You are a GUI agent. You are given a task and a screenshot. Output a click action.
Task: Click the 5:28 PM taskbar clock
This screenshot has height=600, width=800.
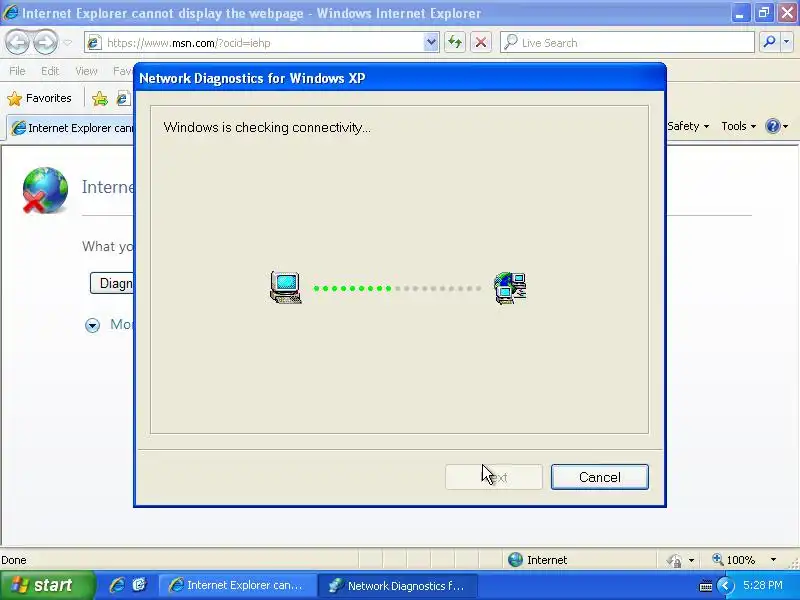pos(763,585)
